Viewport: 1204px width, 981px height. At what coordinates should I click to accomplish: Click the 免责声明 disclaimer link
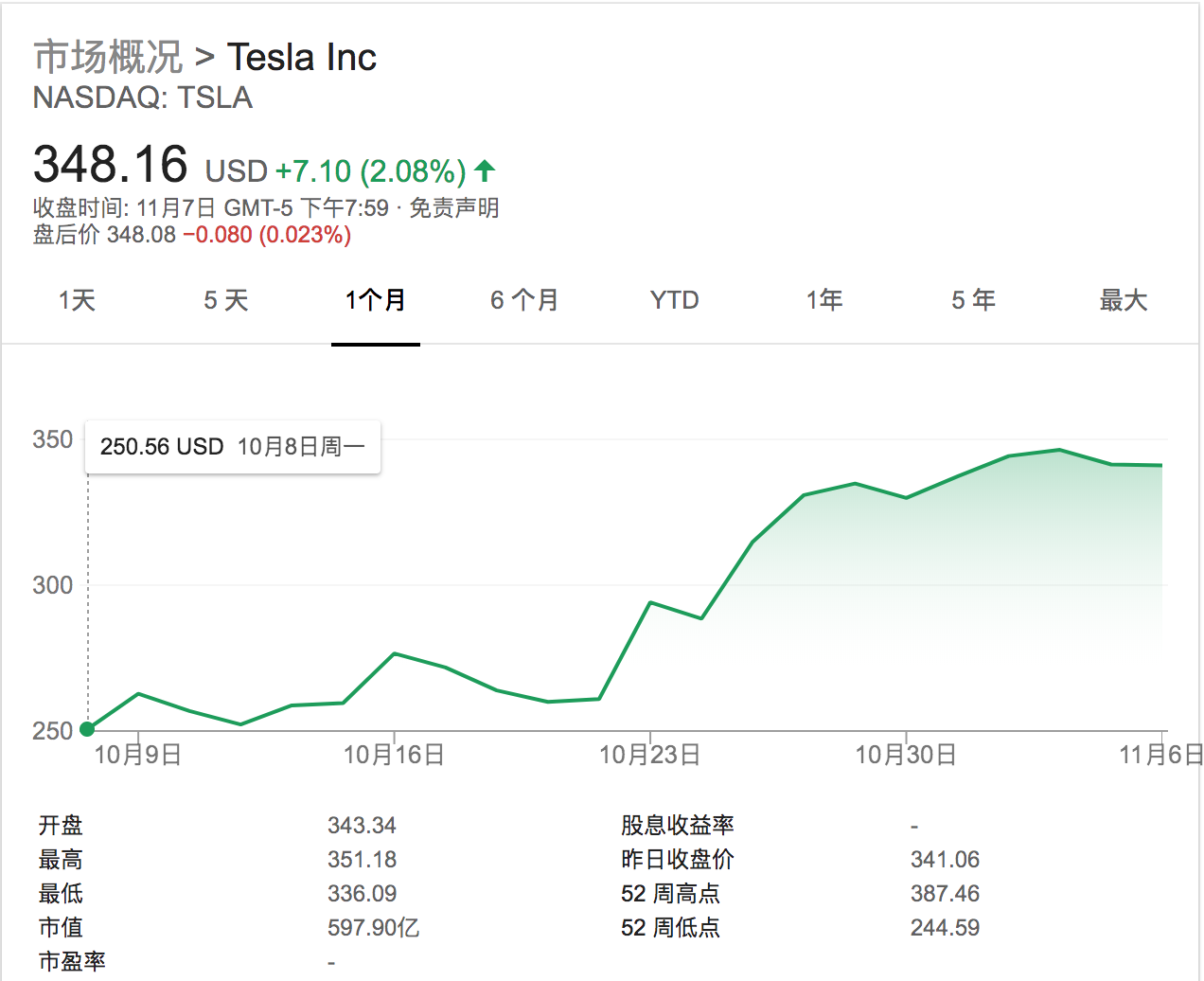tap(454, 208)
